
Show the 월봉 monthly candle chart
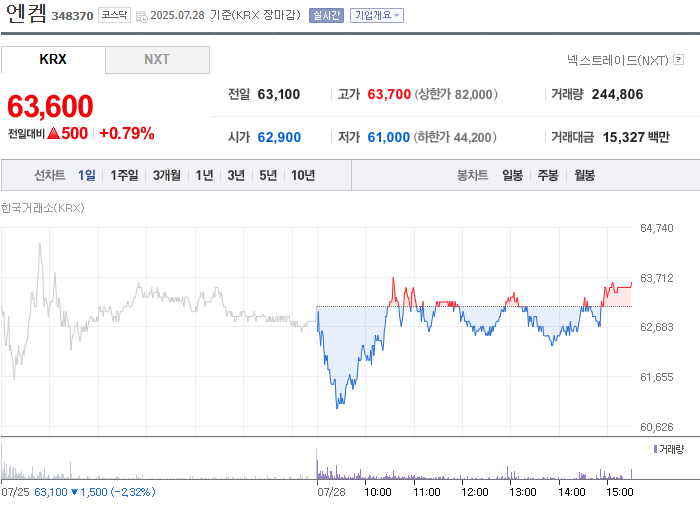click(x=584, y=175)
